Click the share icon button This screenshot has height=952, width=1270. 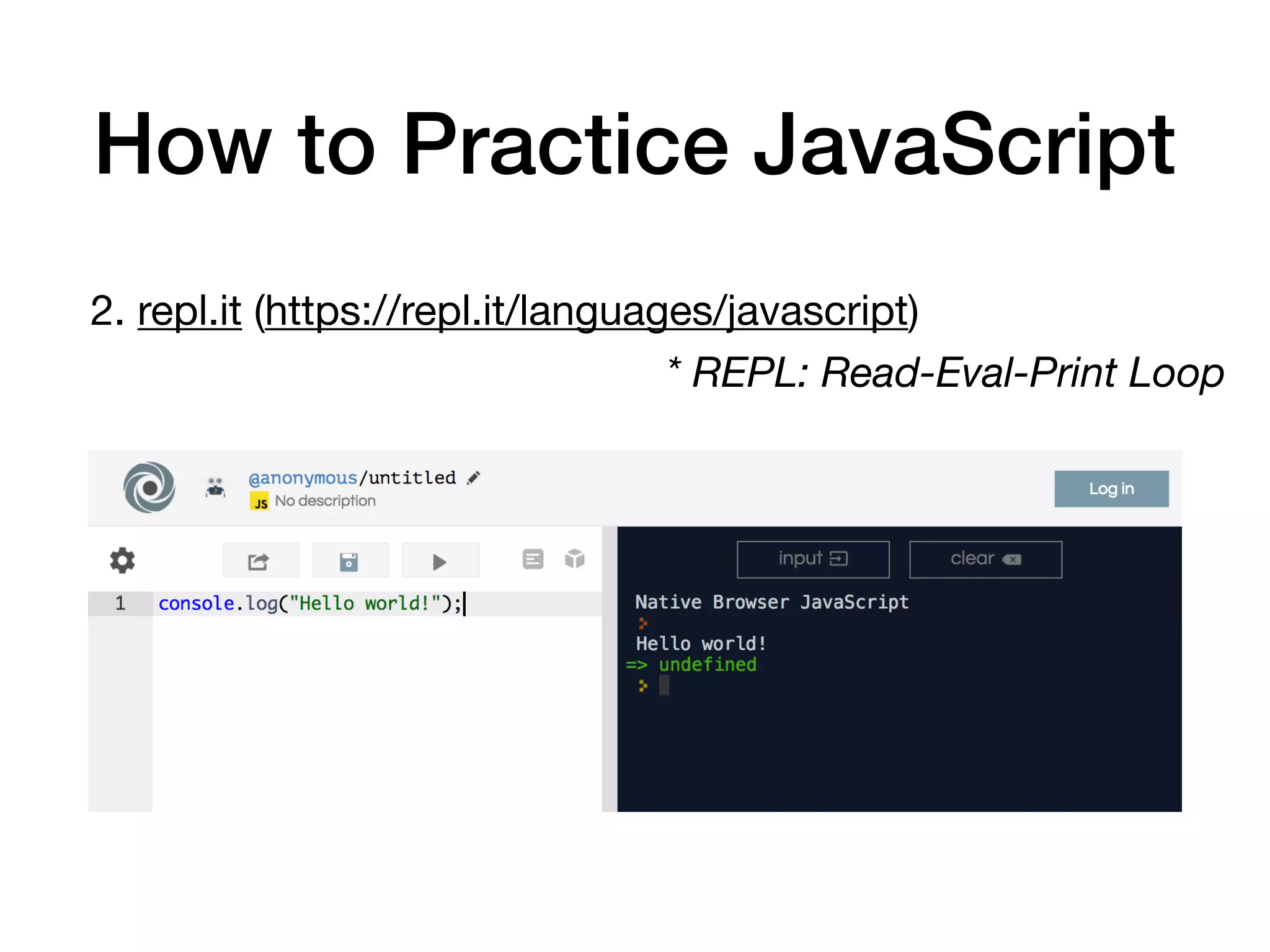tap(261, 560)
